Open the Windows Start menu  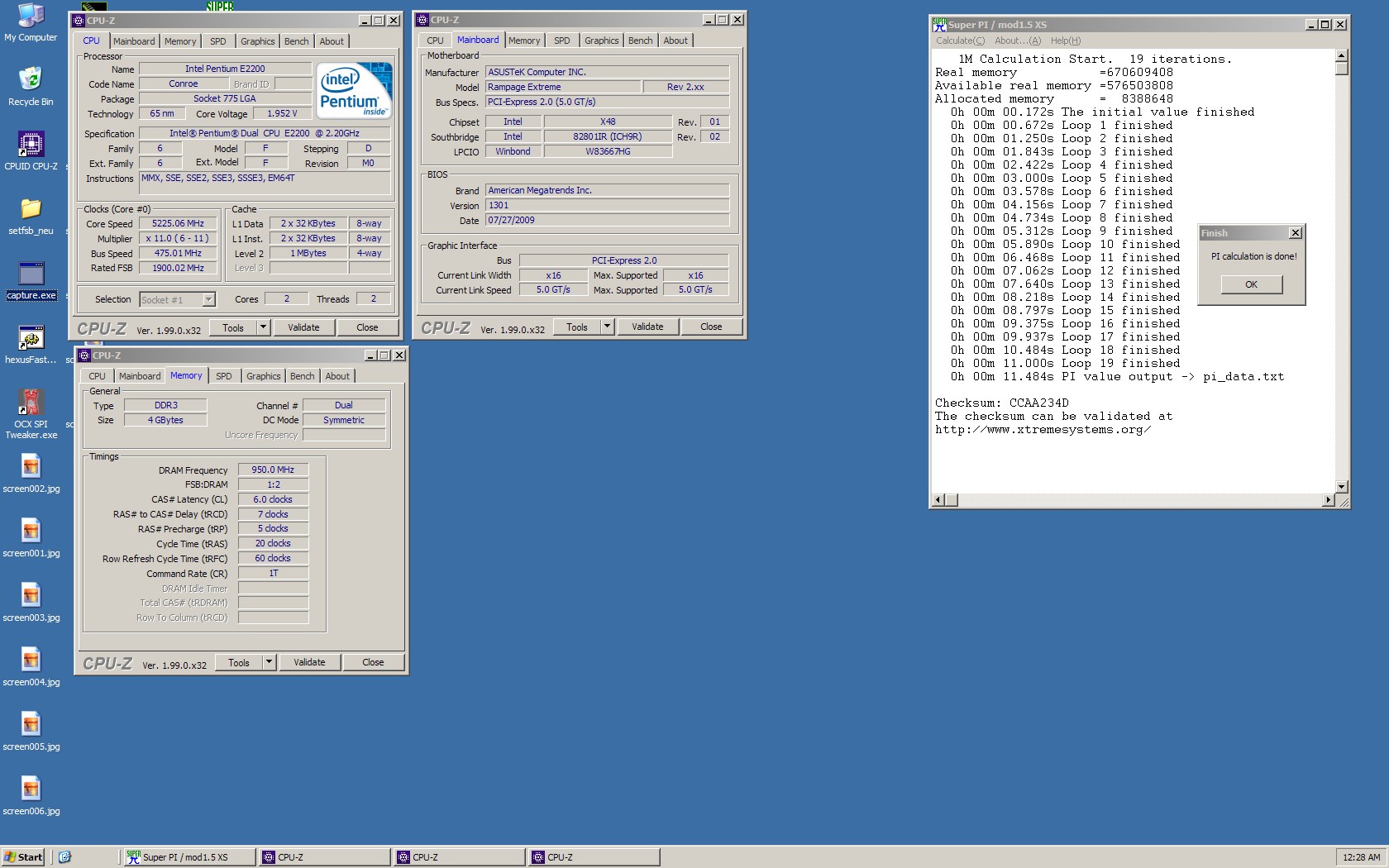[23, 857]
